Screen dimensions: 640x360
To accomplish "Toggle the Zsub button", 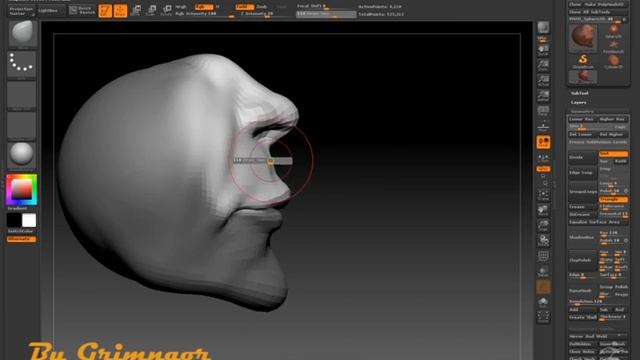I will click(x=262, y=7).
